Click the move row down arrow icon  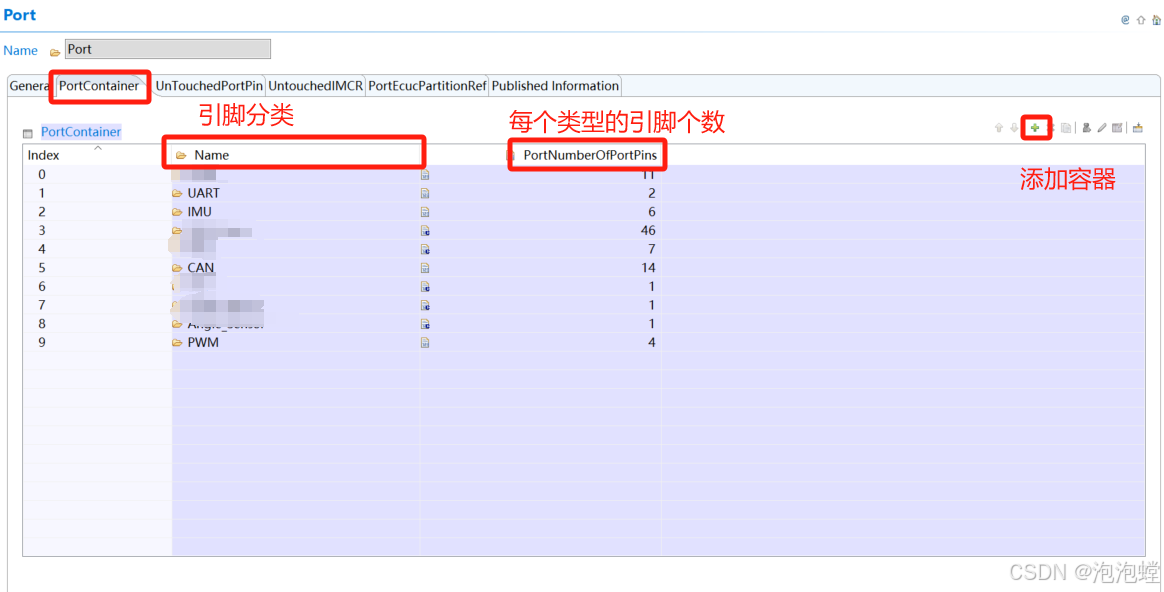coord(1013,128)
